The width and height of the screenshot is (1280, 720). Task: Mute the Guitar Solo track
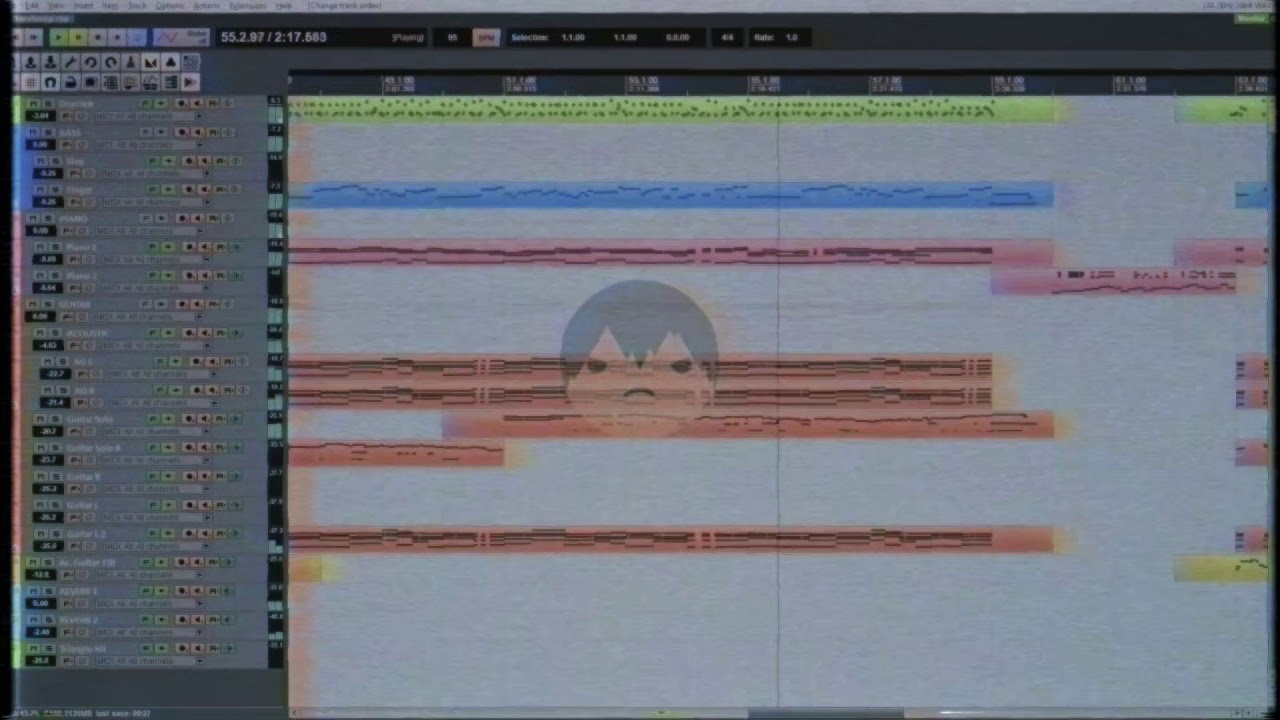tap(40, 419)
